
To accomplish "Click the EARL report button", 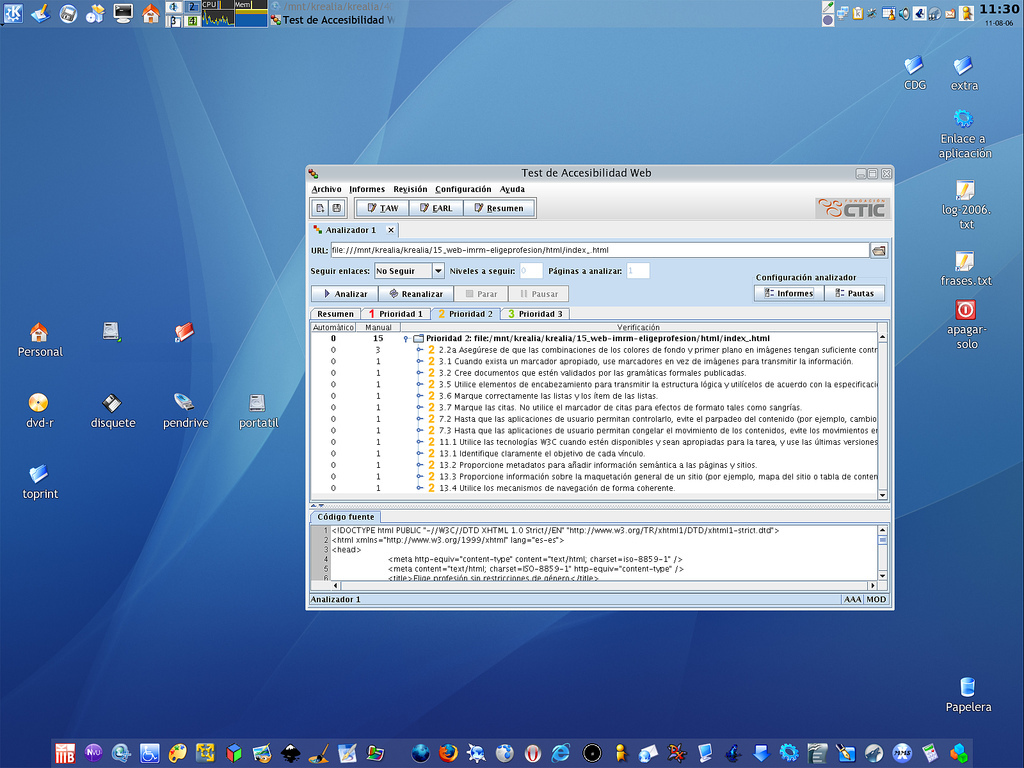I will [x=436, y=208].
